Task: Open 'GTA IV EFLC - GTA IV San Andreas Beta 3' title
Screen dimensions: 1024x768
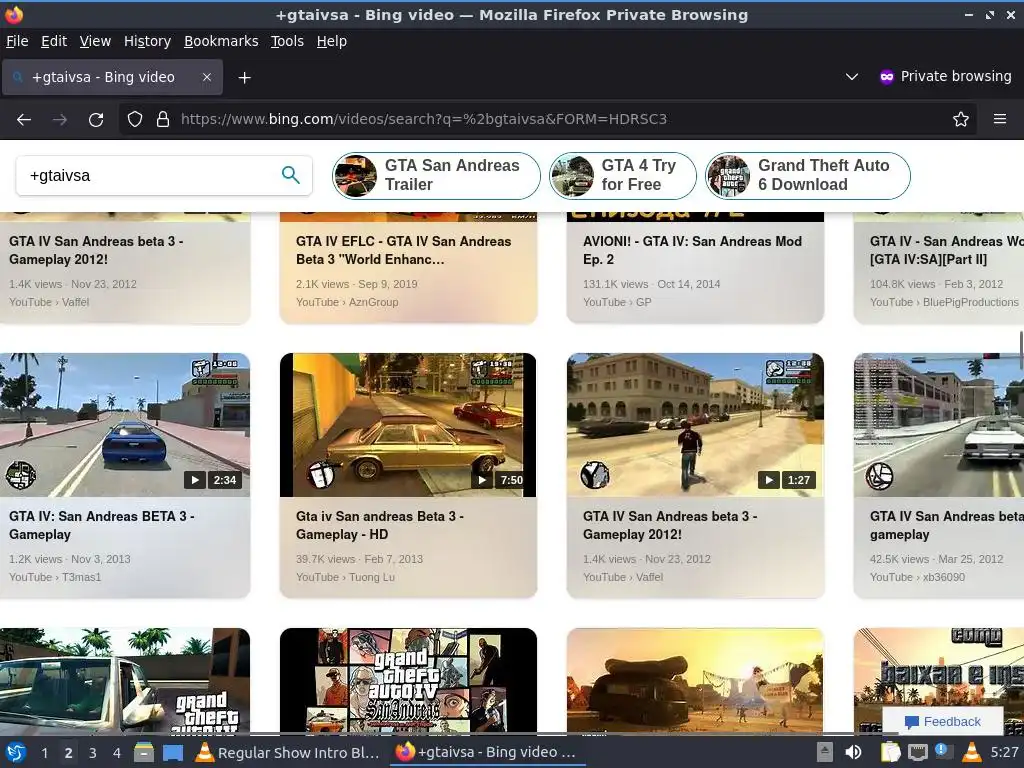Action: [x=404, y=250]
